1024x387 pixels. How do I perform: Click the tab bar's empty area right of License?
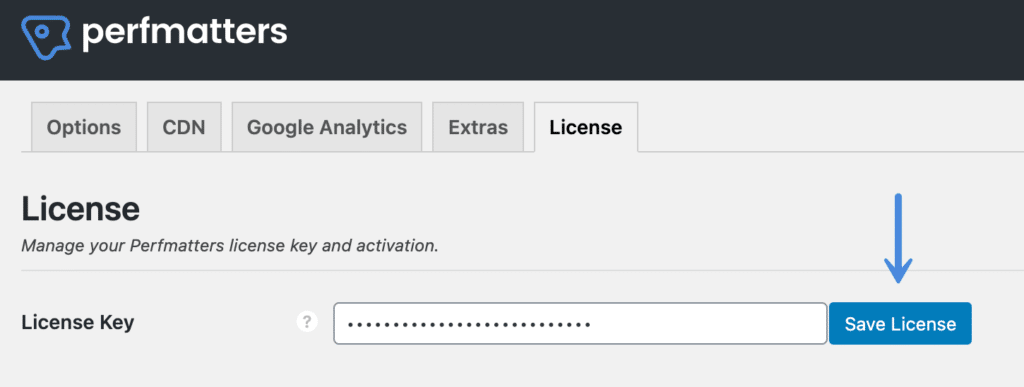[829, 127]
